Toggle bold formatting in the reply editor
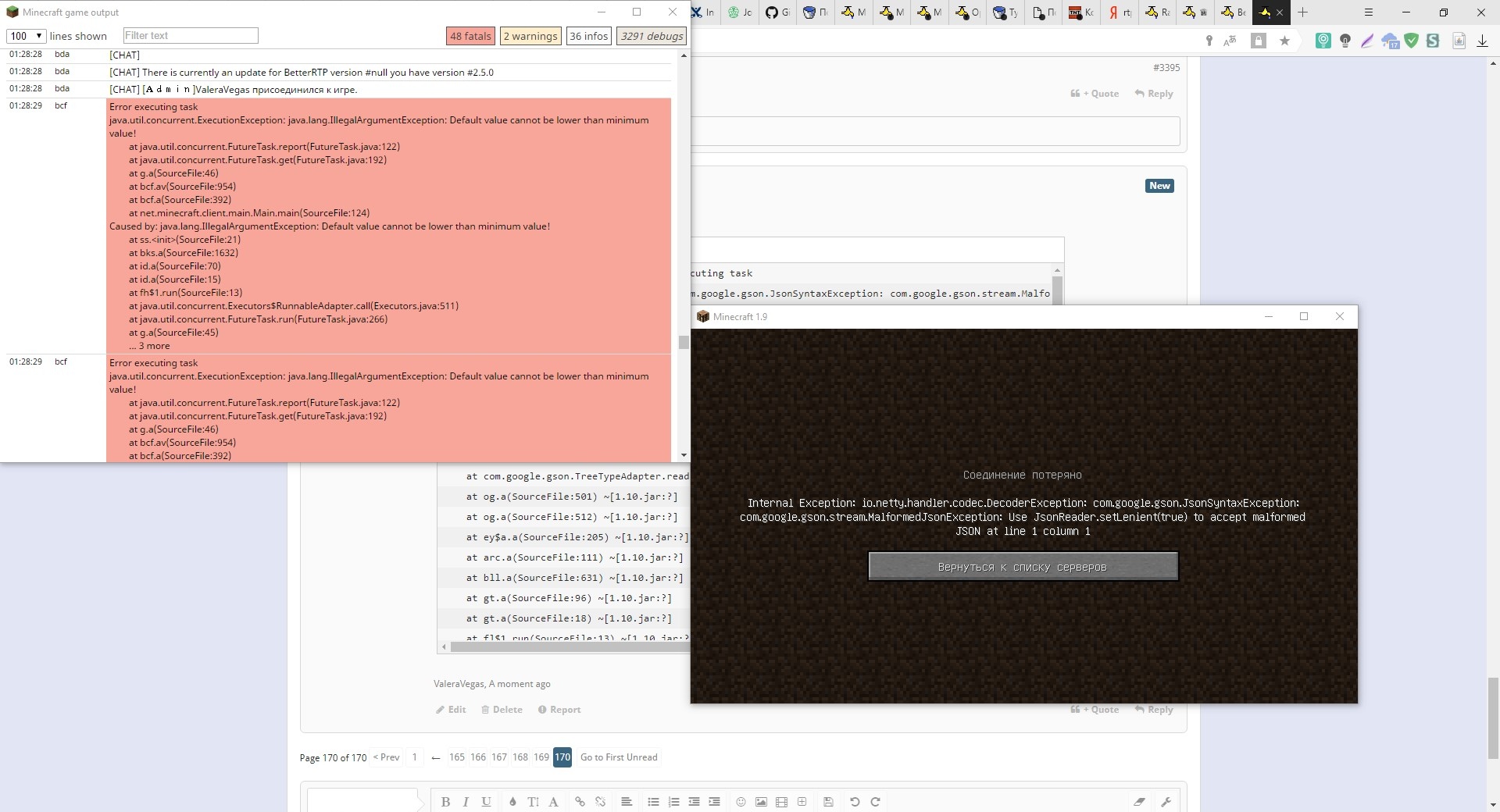This screenshot has width=1500, height=812. (x=446, y=802)
